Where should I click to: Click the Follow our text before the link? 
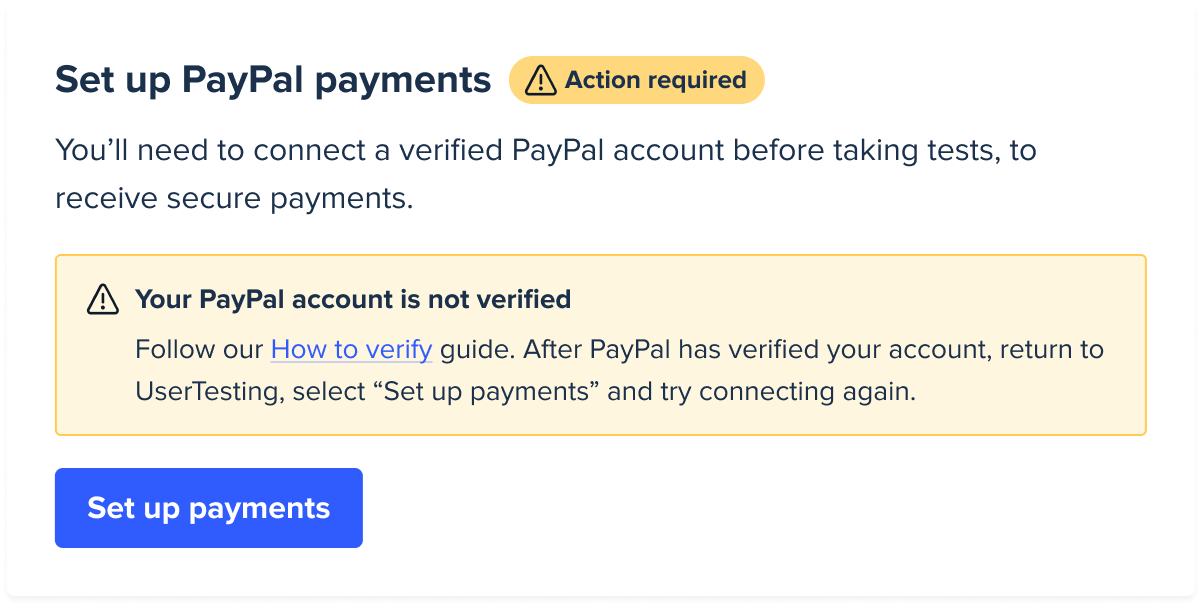[200, 350]
